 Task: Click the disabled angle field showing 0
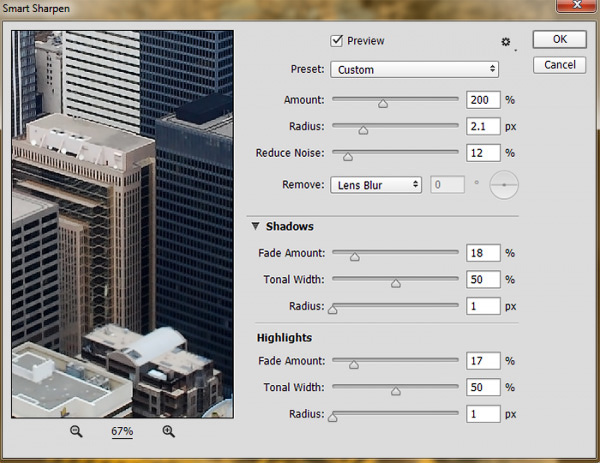447,185
